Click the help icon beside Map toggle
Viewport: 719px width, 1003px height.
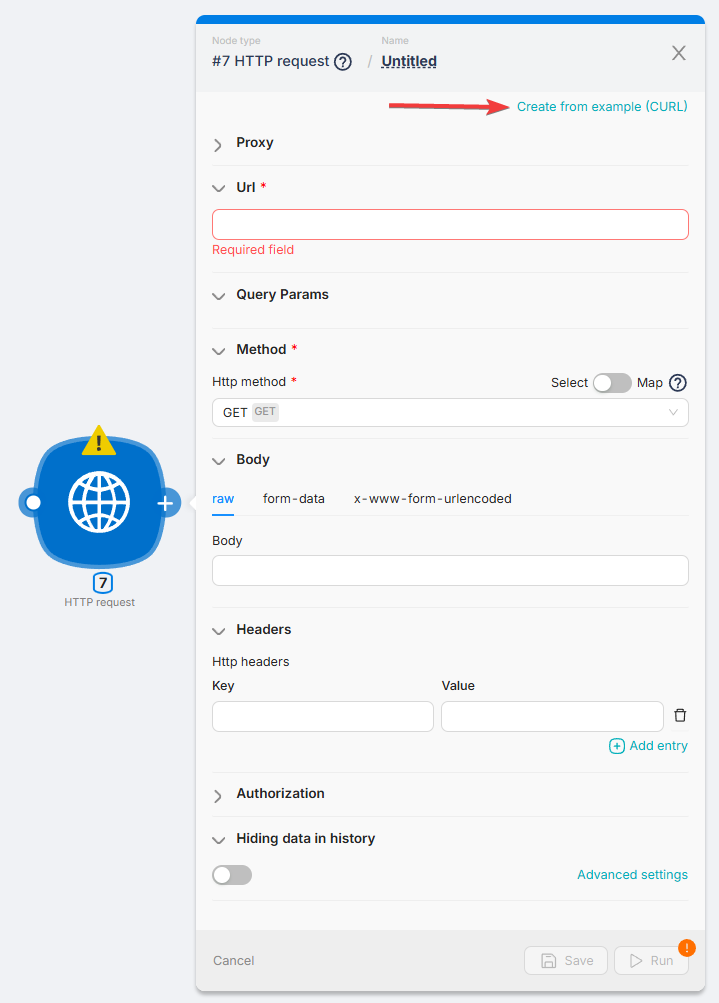point(678,383)
